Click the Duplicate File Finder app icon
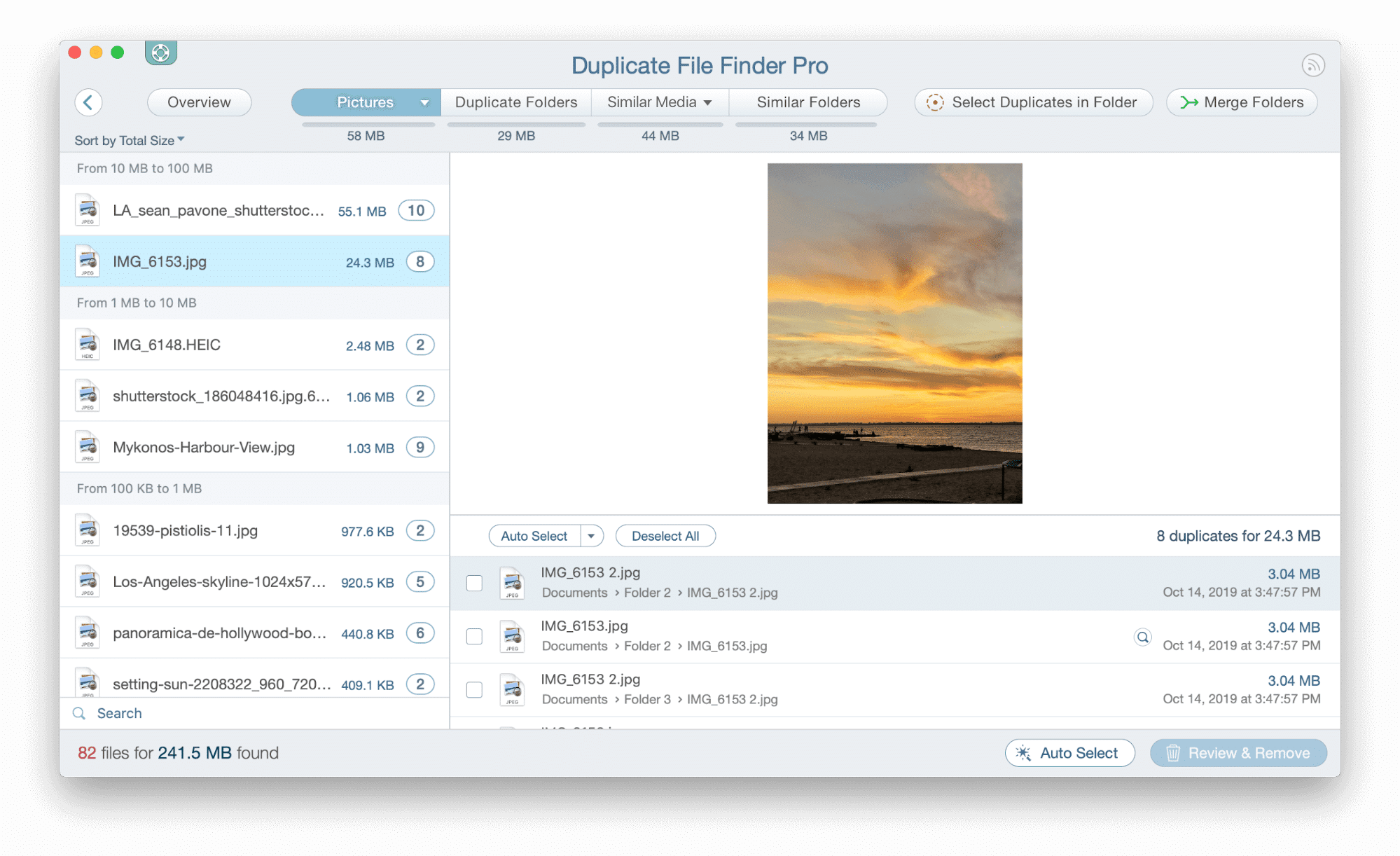 coord(160,53)
